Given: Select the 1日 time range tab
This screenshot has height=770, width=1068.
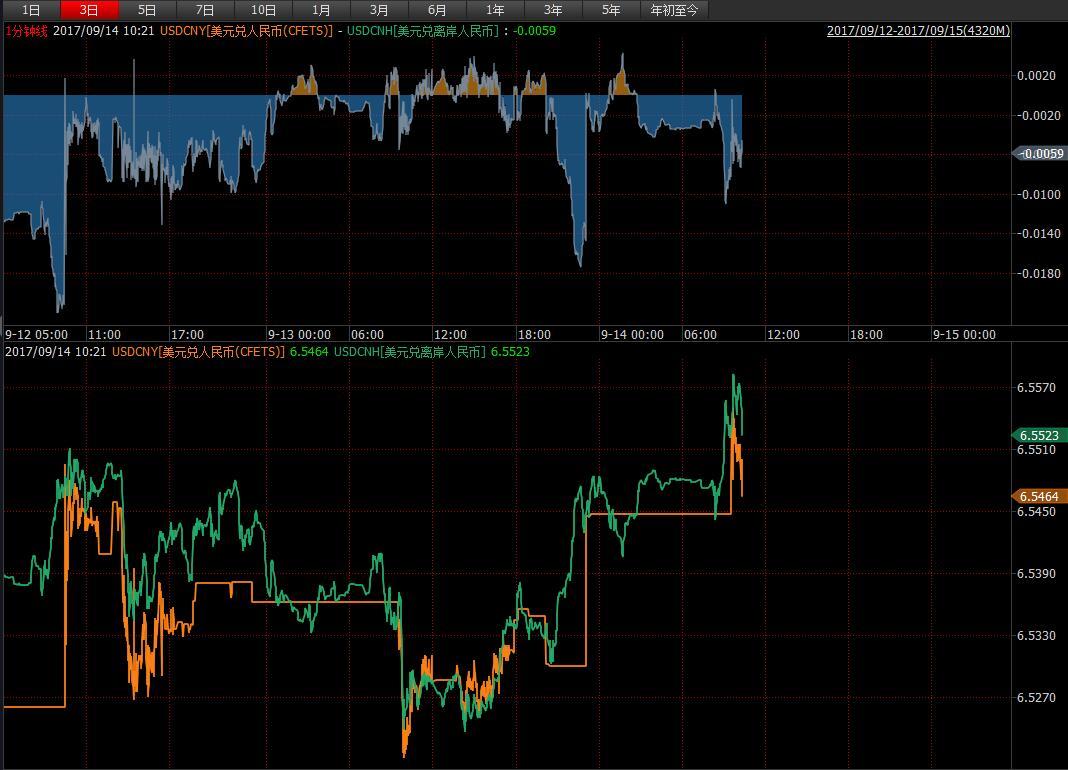Looking at the screenshot, I should 31,10.
